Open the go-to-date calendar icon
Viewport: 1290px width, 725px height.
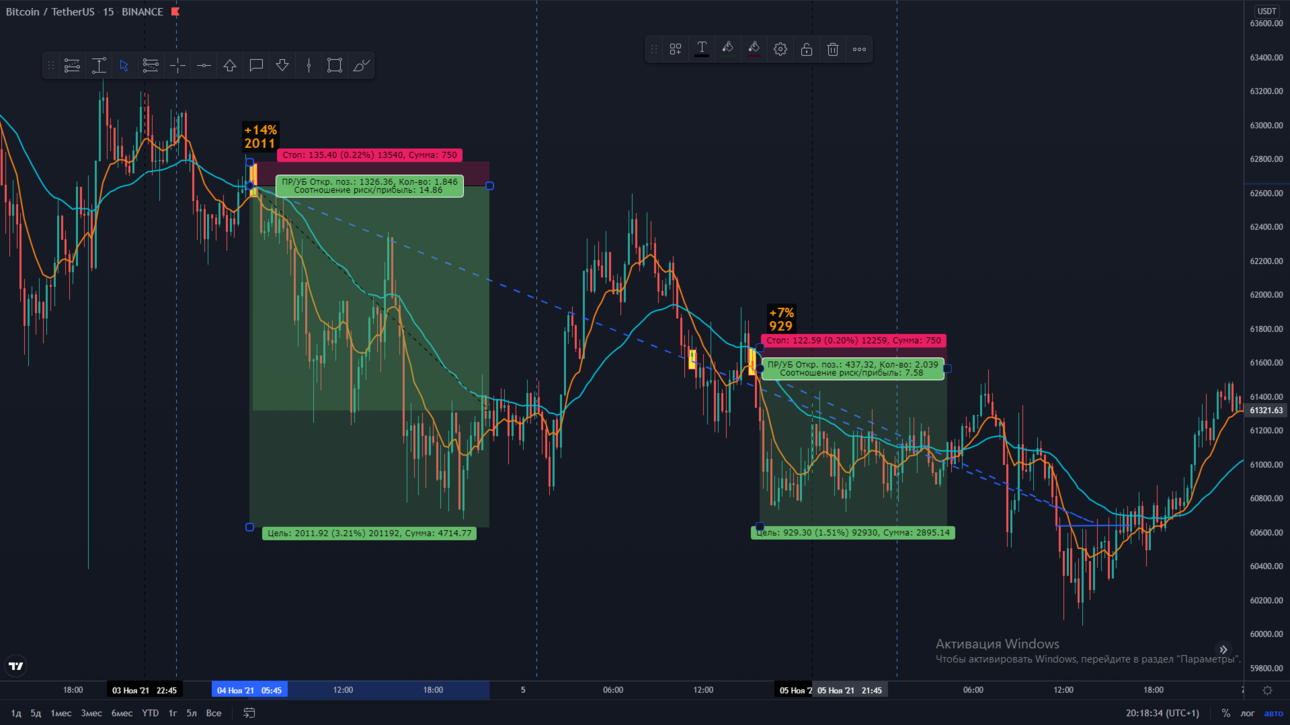coord(249,713)
